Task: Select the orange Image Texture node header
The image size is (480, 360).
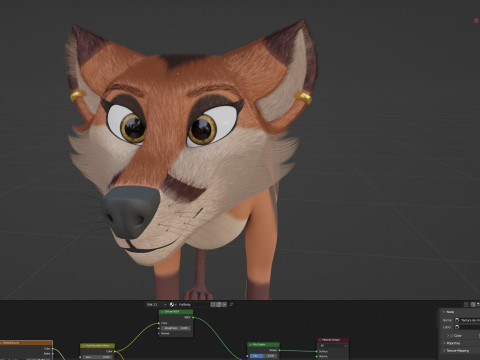Action: point(26,343)
